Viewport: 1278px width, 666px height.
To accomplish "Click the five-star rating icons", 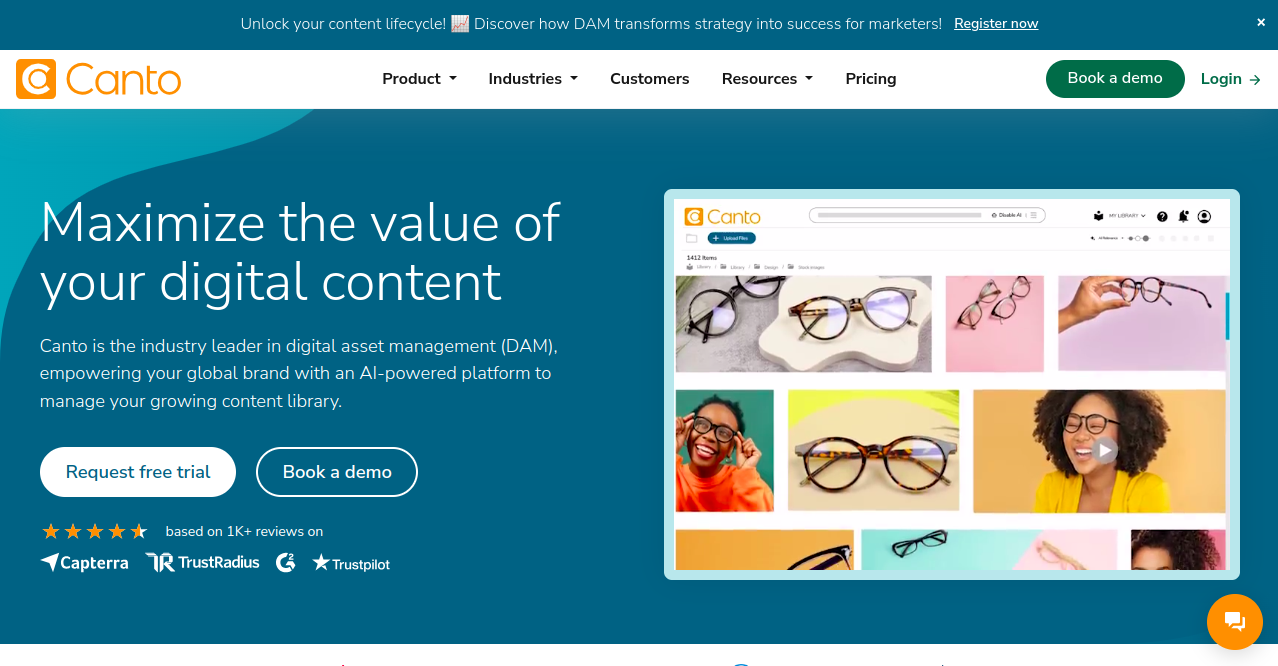I will click(94, 531).
